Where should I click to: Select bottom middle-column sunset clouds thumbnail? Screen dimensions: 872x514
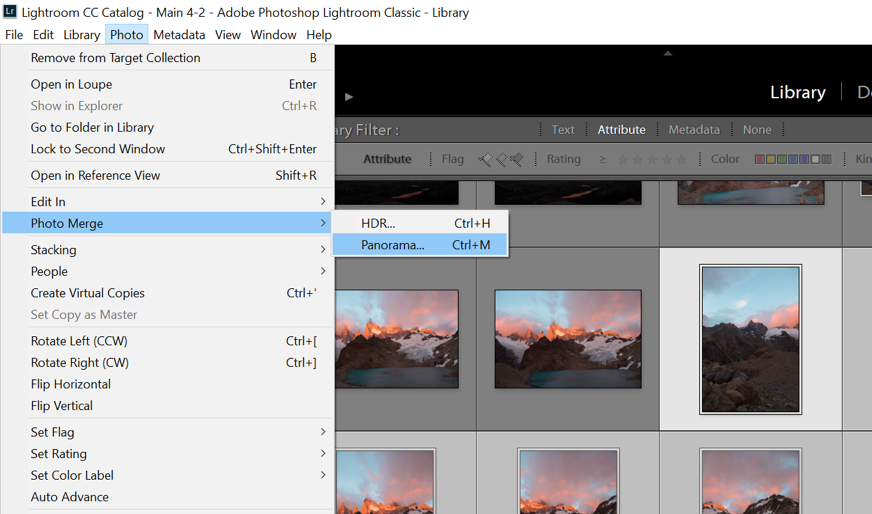pos(568,482)
